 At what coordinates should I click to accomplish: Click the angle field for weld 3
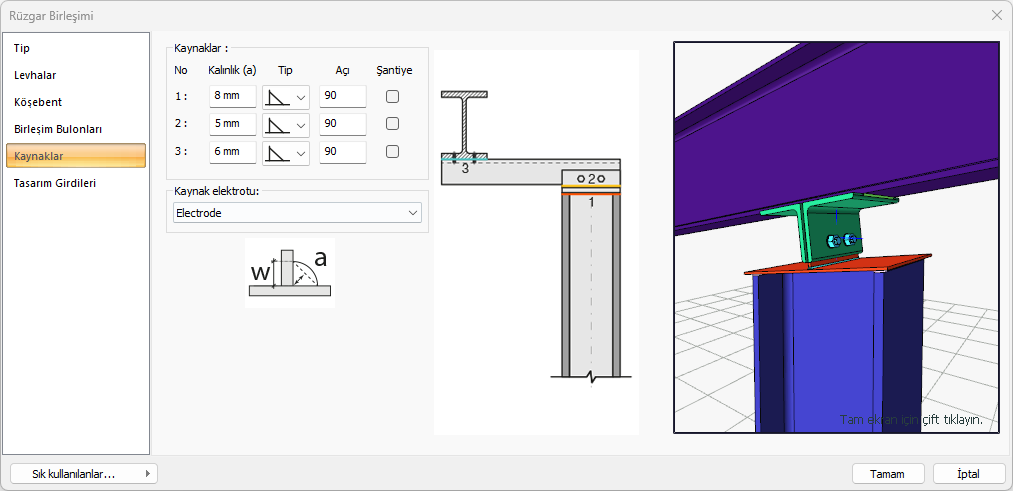coord(342,152)
